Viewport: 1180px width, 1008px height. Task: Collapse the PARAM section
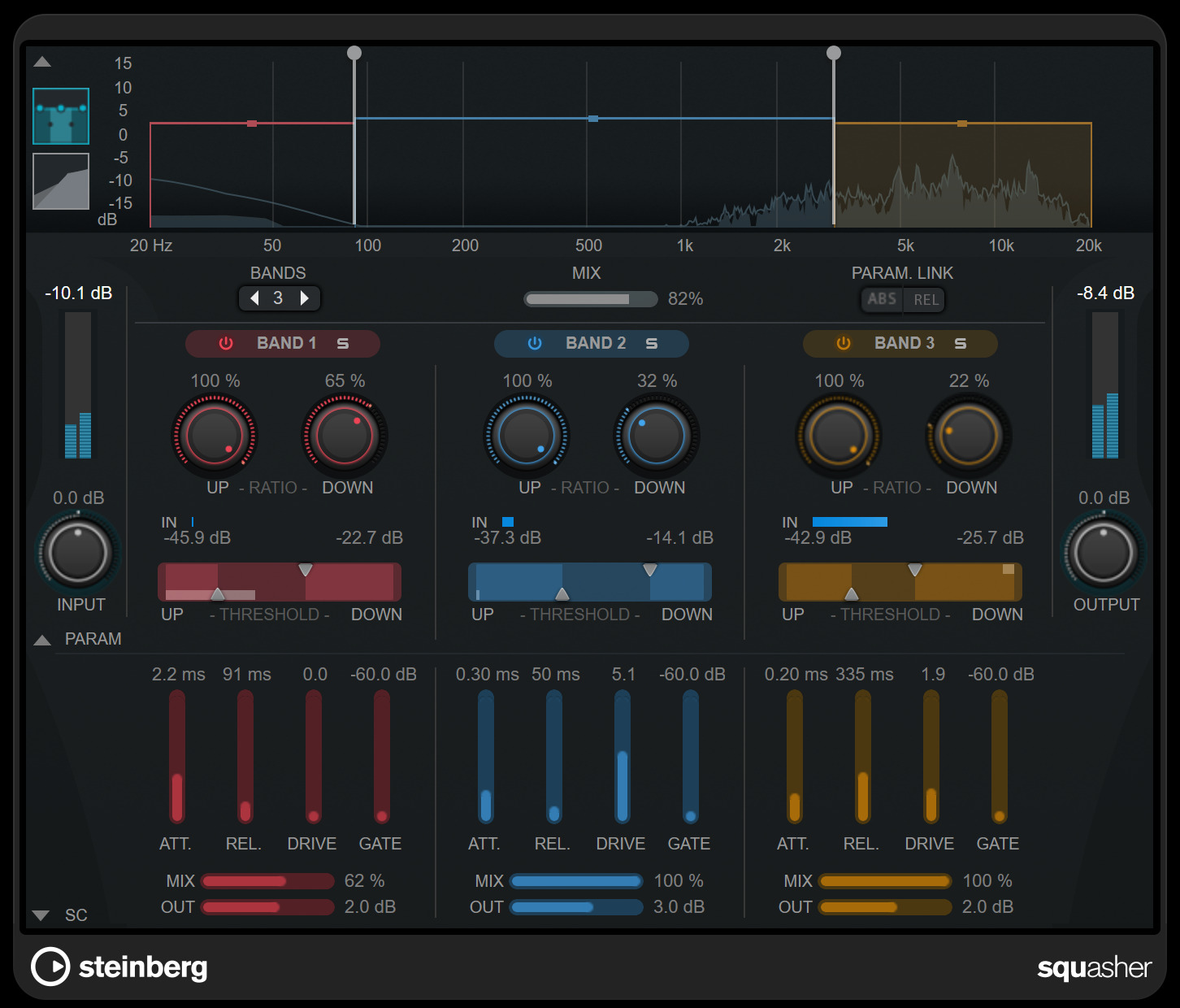tap(42, 641)
